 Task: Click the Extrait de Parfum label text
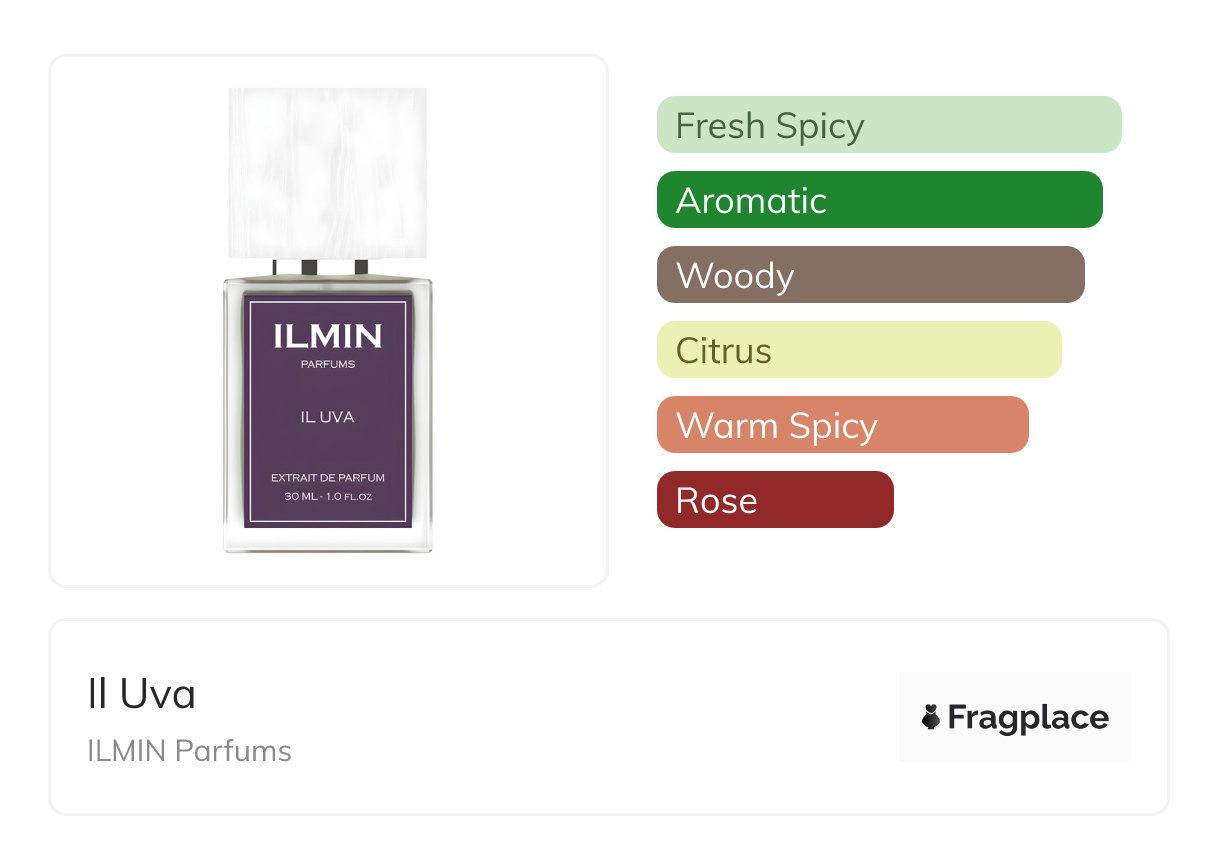[x=327, y=478]
